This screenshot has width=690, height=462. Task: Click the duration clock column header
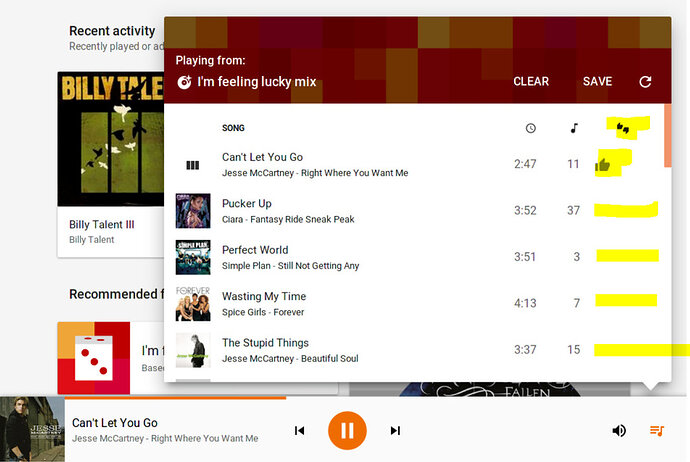(x=531, y=128)
